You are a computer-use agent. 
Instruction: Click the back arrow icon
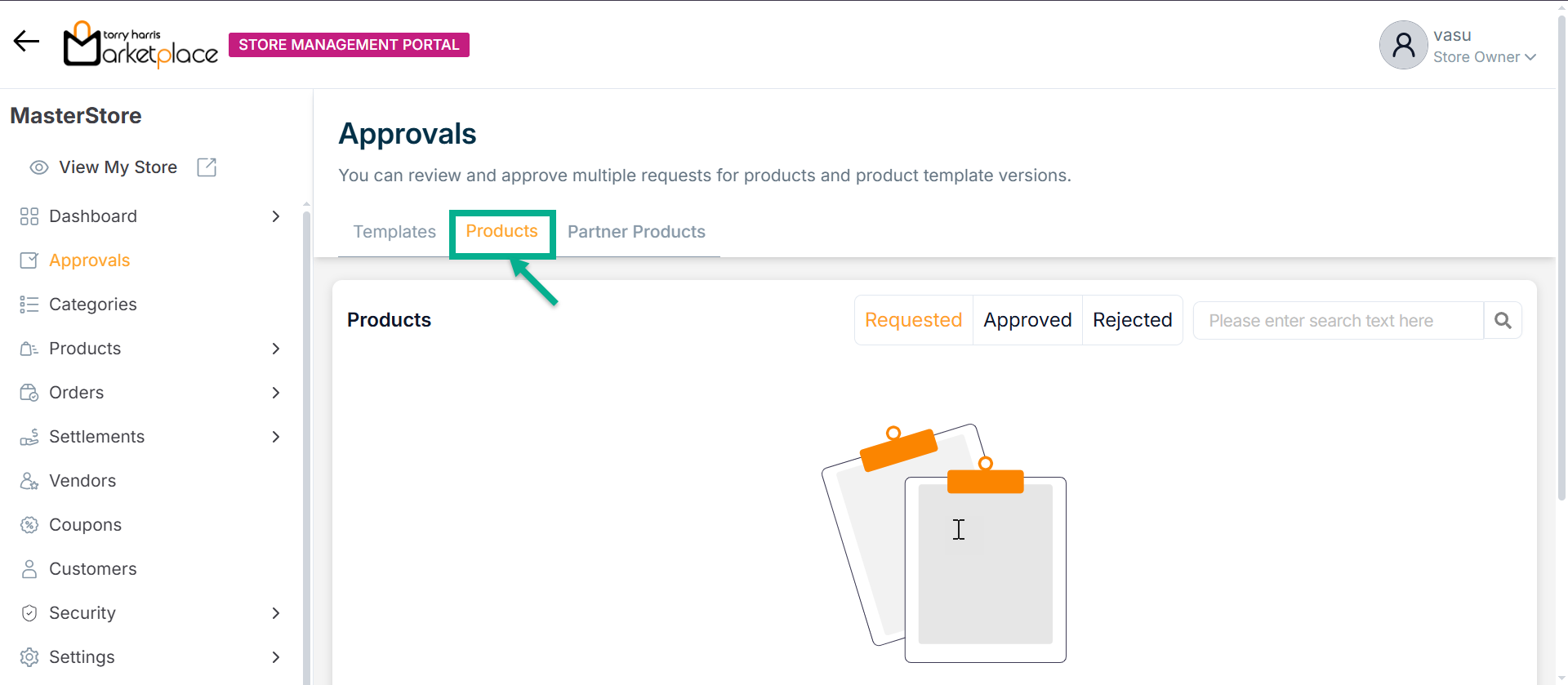tap(26, 41)
